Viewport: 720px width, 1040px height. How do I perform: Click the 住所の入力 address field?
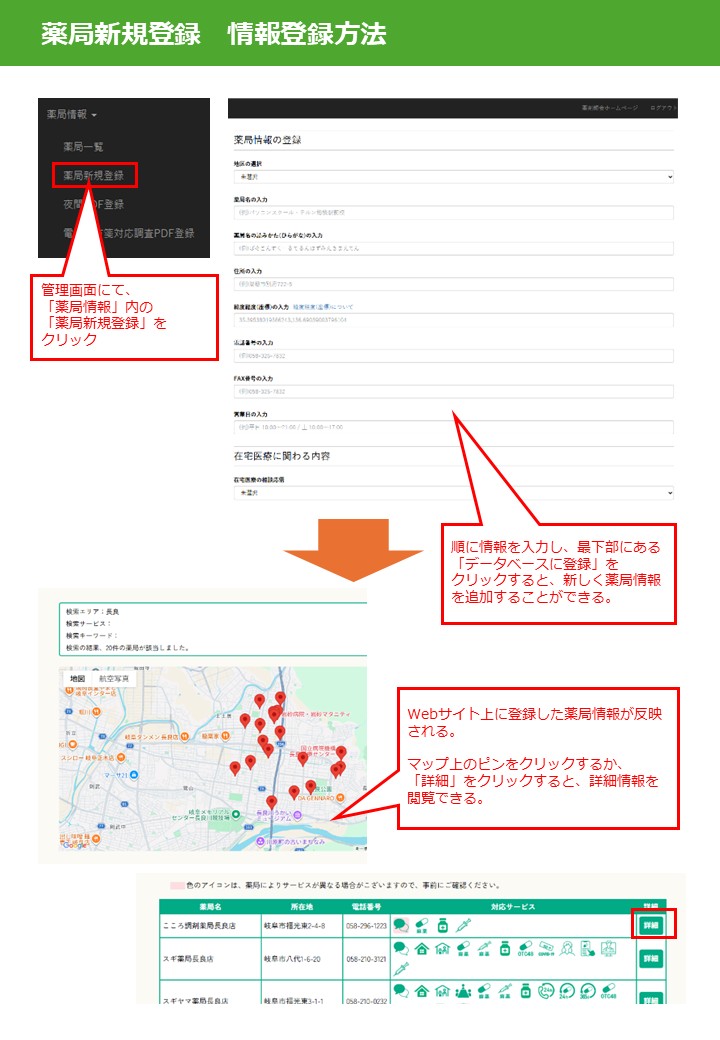[x=452, y=282]
